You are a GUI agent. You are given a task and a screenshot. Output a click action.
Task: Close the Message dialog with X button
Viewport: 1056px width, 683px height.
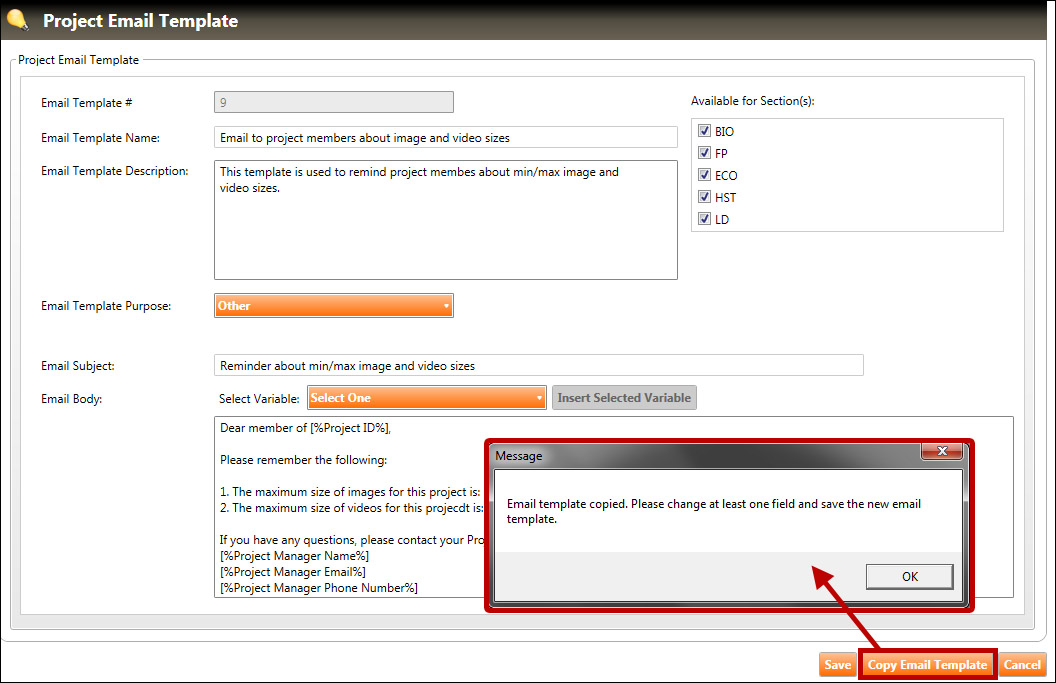click(x=941, y=452)
